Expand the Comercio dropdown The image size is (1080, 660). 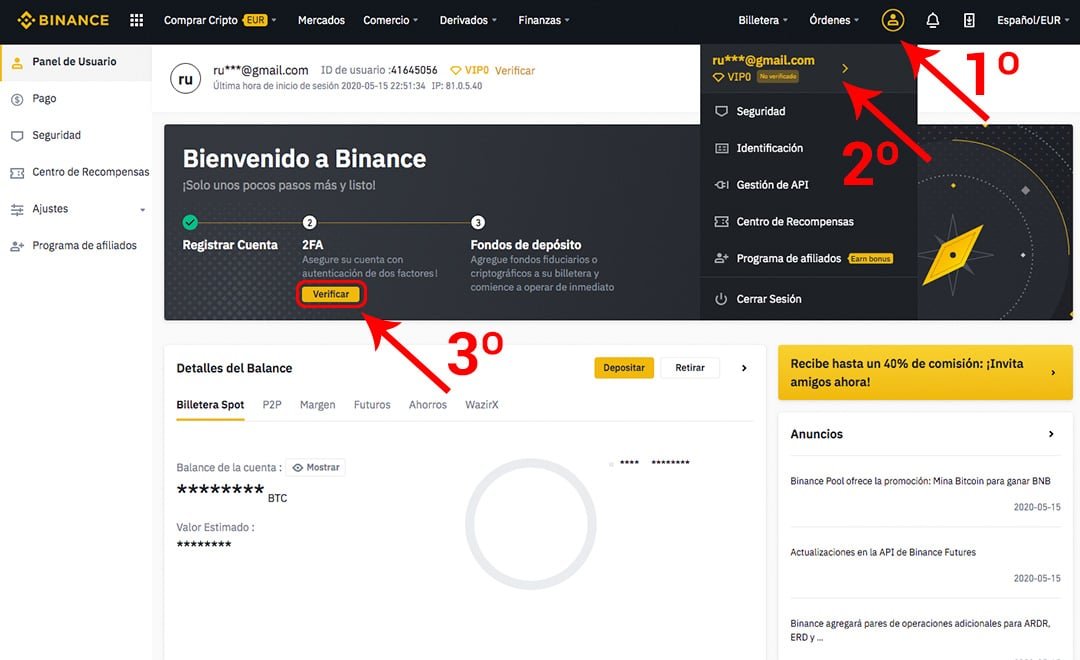[391, 20]
